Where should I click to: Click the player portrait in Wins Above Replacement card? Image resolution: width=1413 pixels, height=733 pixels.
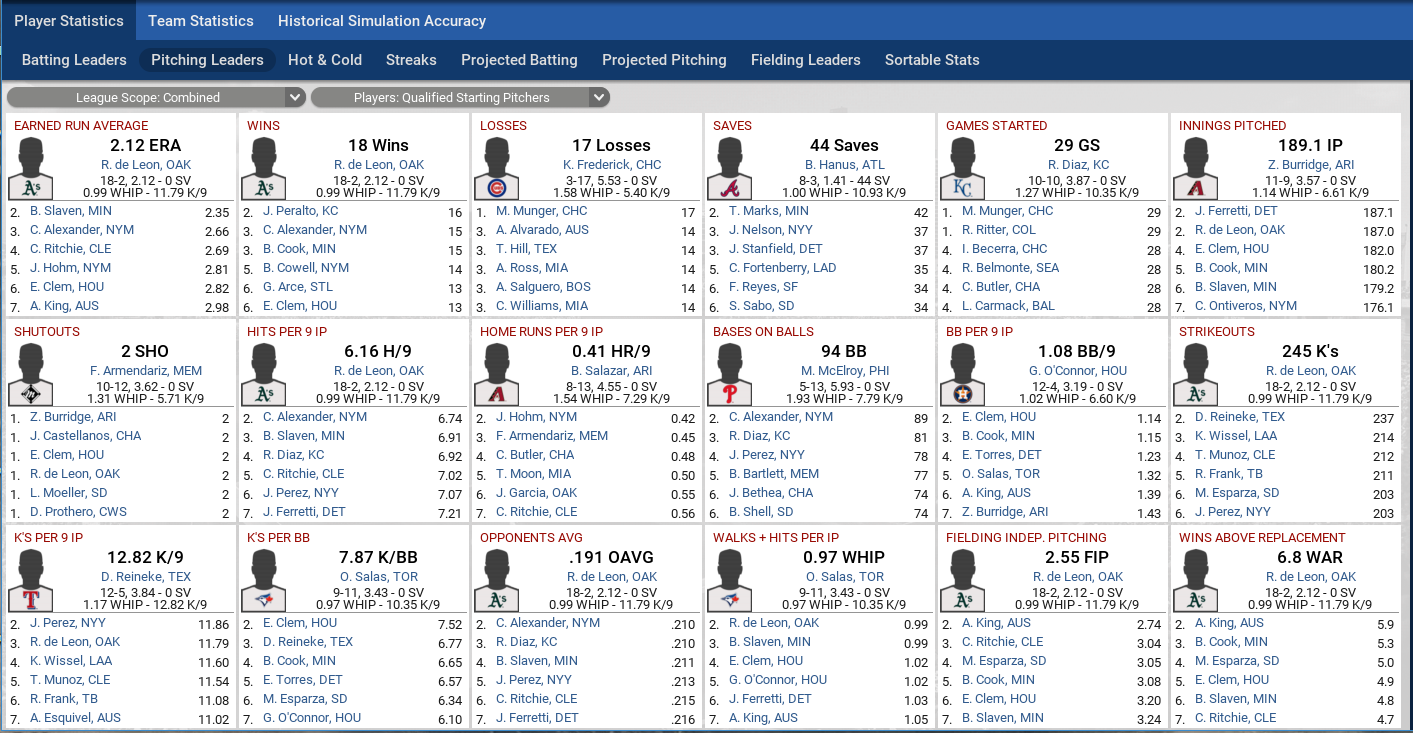click(1195, 580)
